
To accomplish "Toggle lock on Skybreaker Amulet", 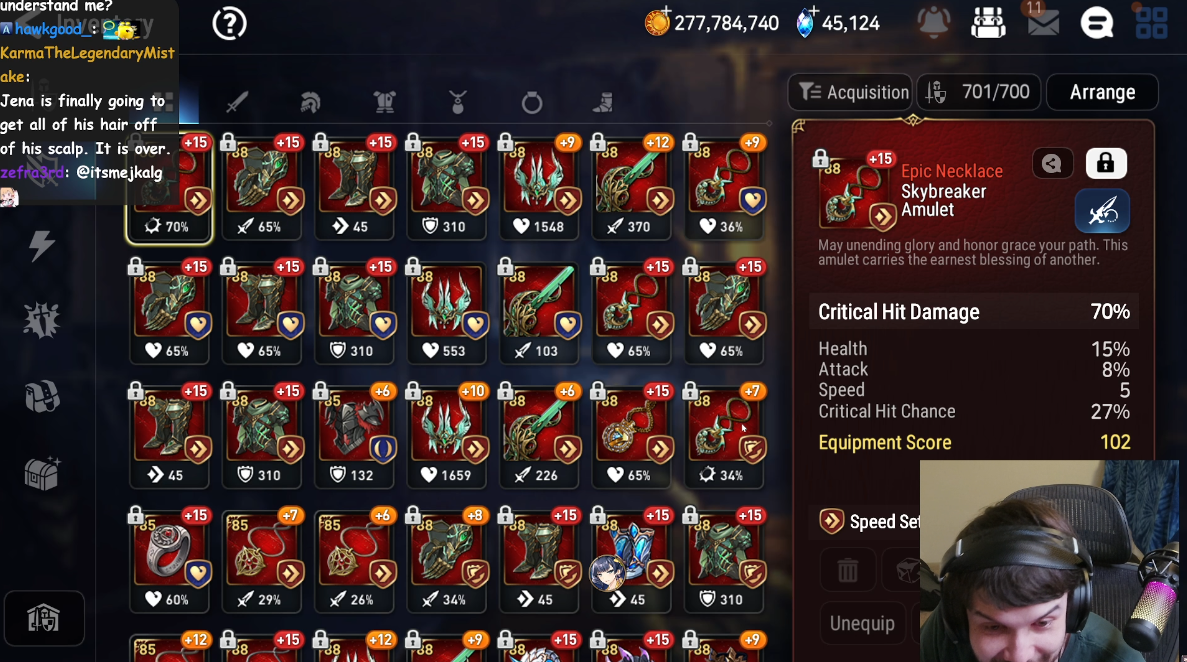I will pyautogui.click(x=1106, y=163).
